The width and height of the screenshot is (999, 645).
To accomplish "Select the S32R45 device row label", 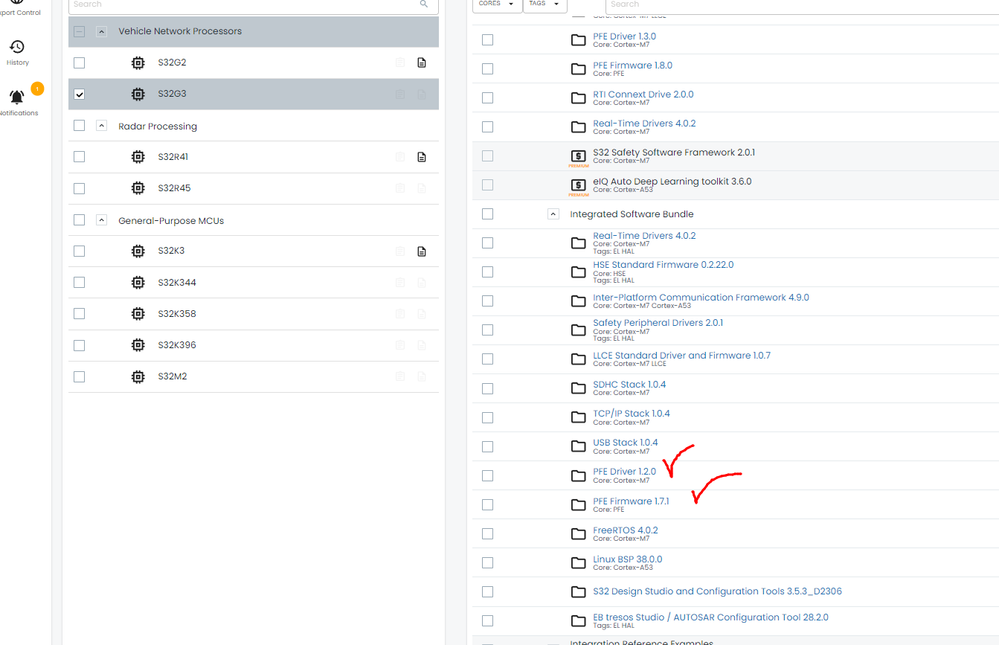I will pyautogui.click(x=174, y=188).
